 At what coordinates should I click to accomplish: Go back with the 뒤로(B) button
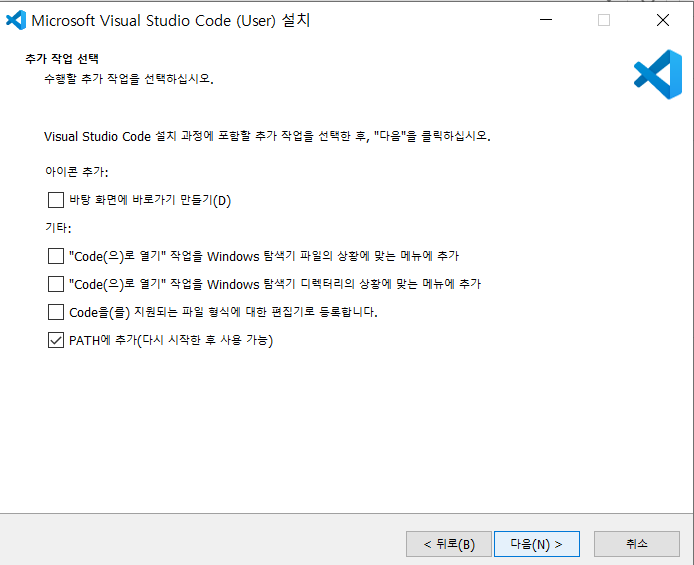(449, 544)
